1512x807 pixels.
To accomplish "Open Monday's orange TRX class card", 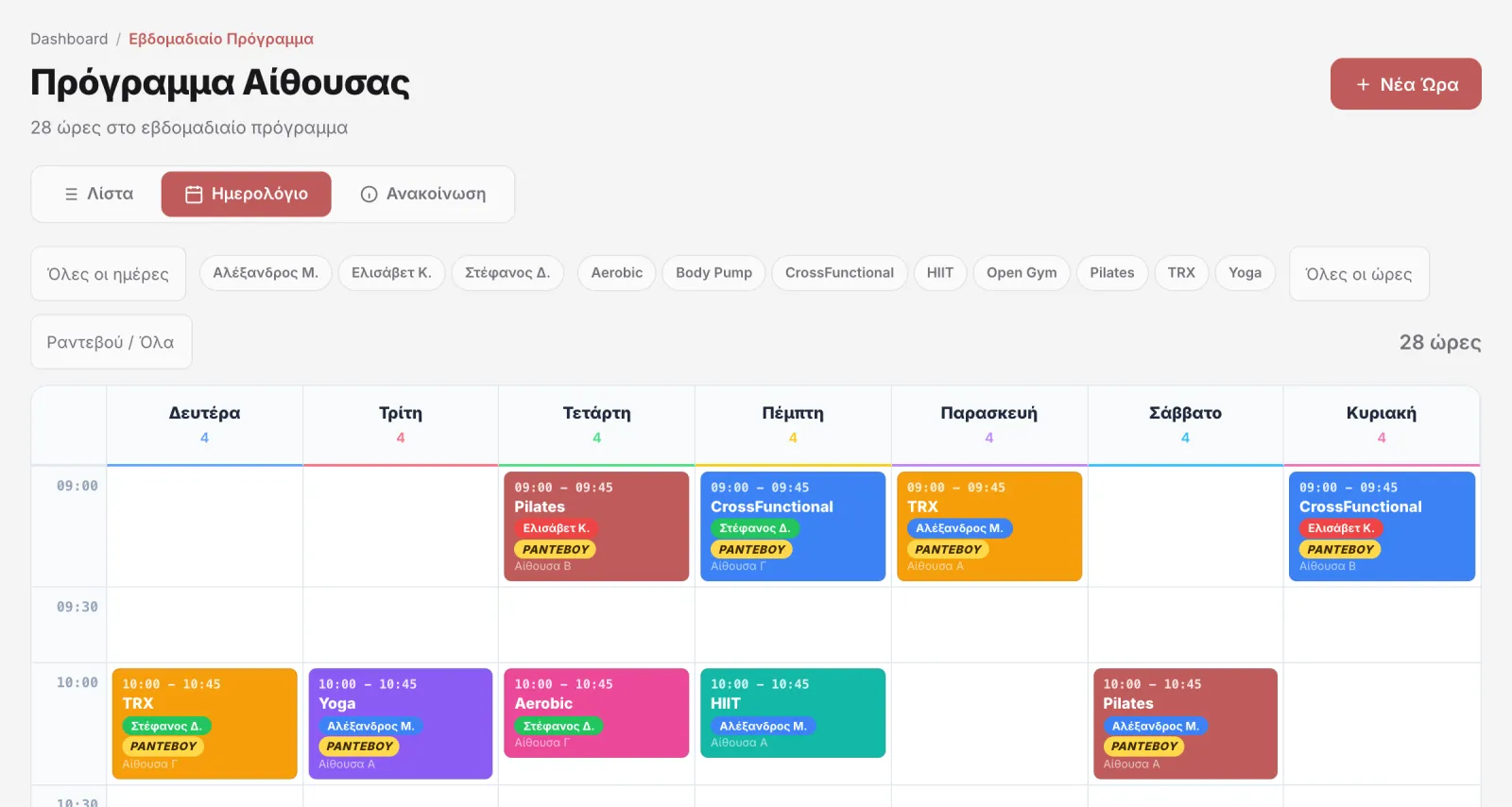I will (x=204, y=724).
